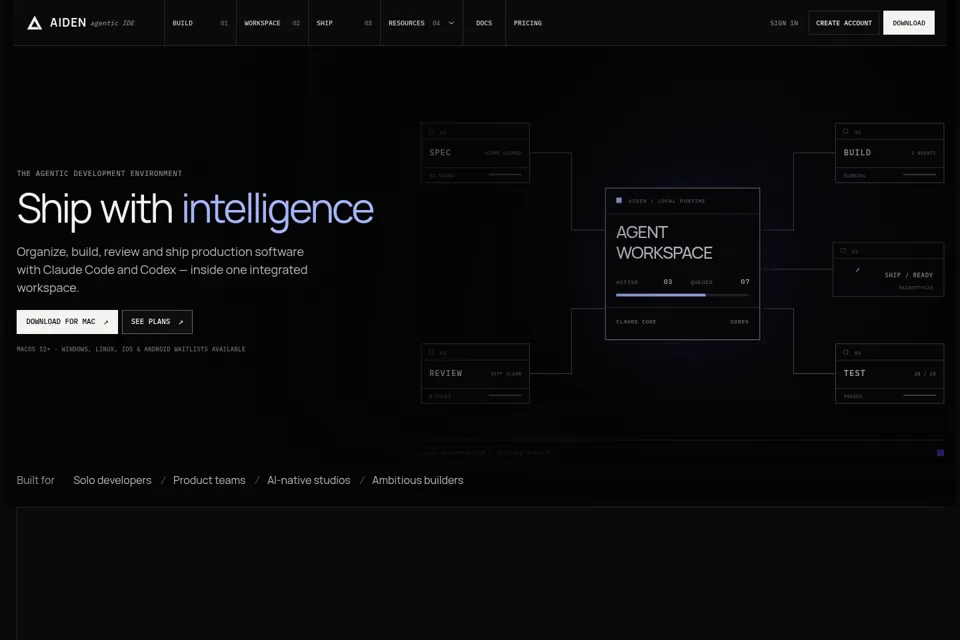
Task: Click the CODEX label in workspace card
Action: tap(739, 322)
